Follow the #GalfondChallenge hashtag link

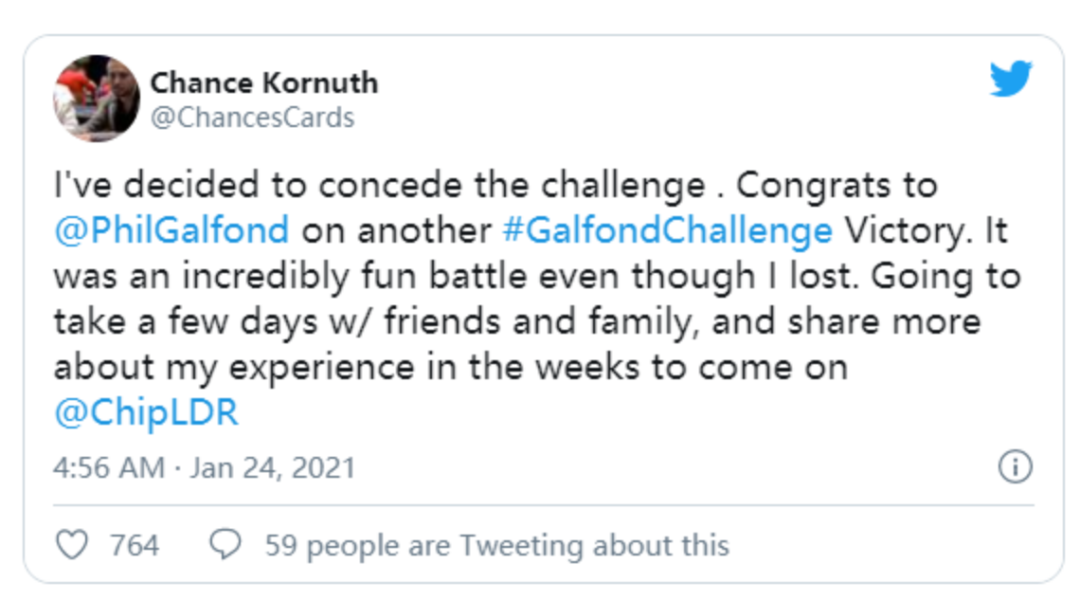pyautogui.click(x=667, y=231)
